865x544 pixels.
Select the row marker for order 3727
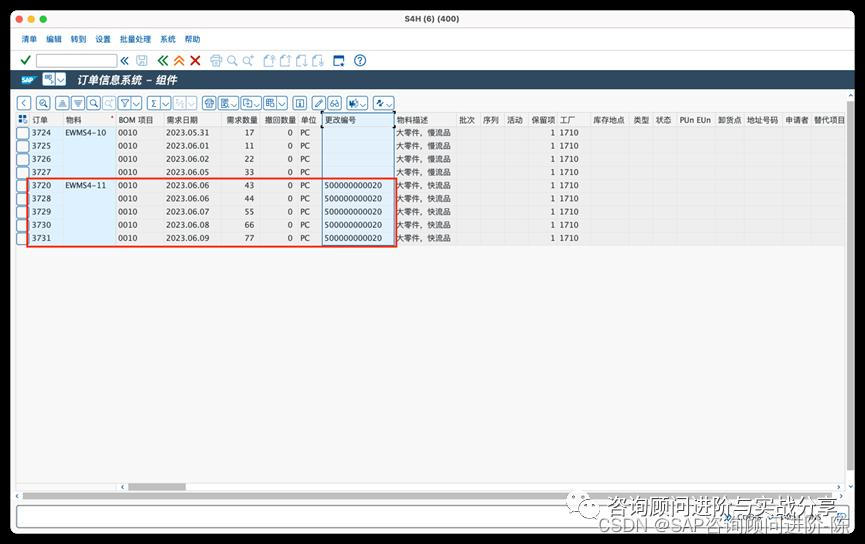tap(22, 173)
